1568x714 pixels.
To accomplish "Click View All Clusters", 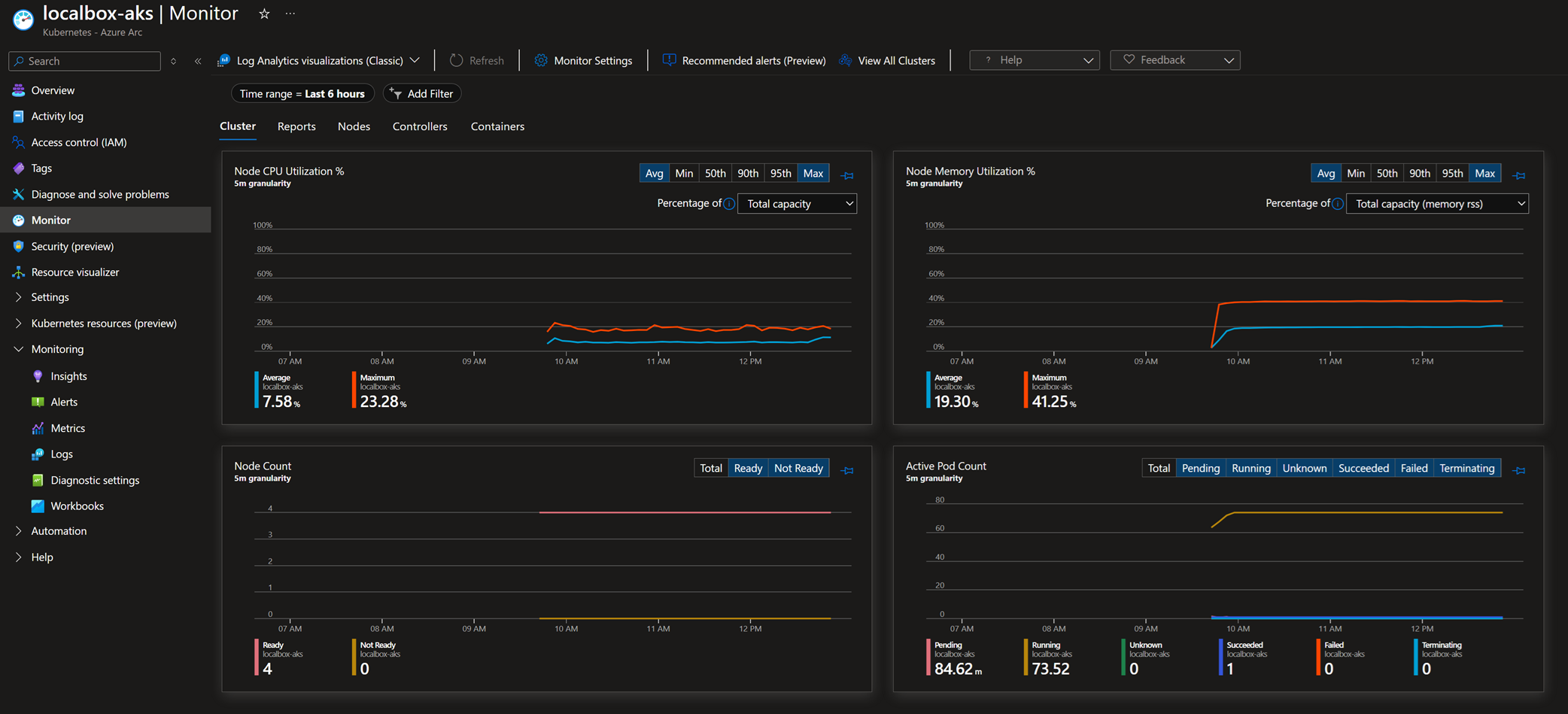I will (887, 60).
